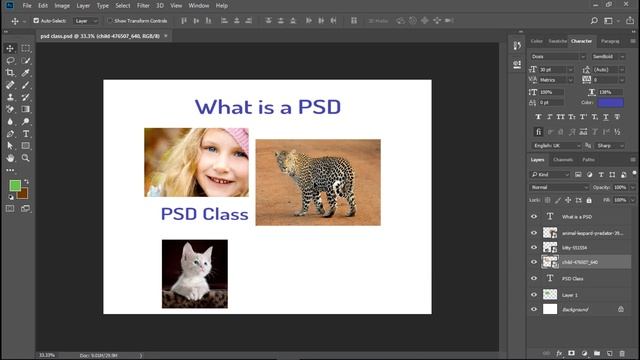Switch to the Paragraph tab
Image resolution: width=640 pixels, height=360 pixels.
click(610, 41)
